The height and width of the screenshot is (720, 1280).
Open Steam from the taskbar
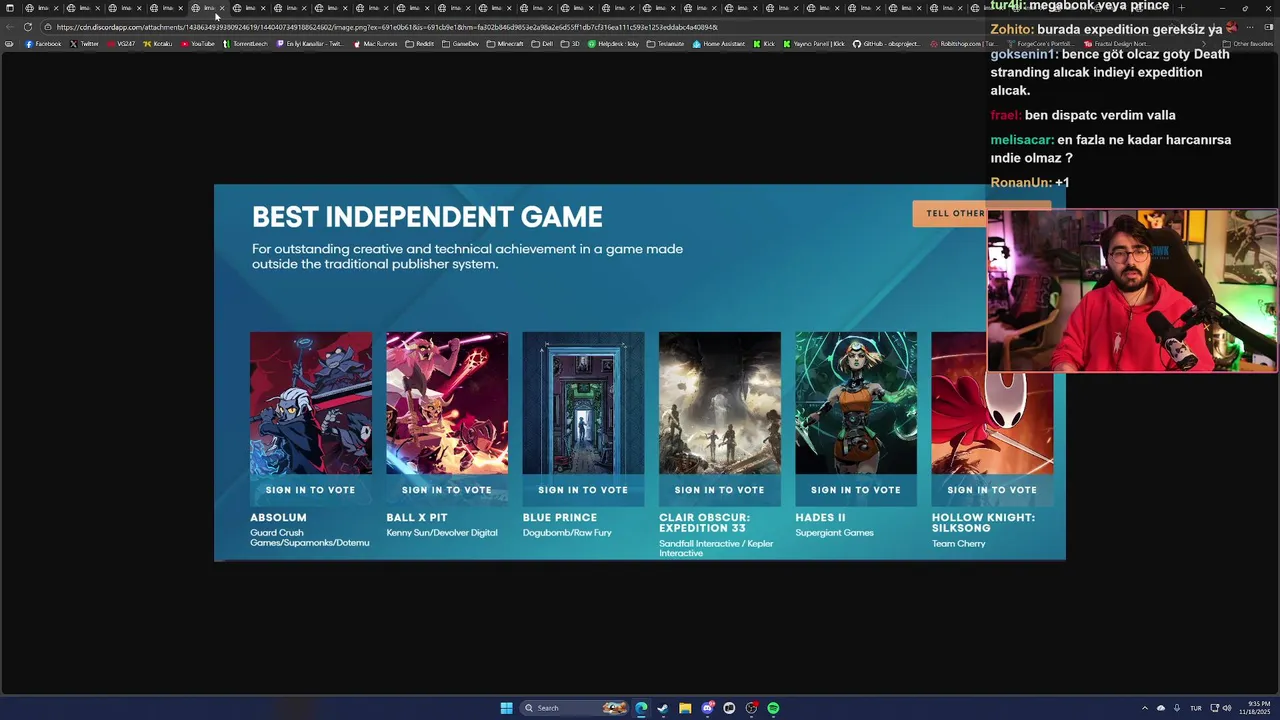click(x=663, y=708)
